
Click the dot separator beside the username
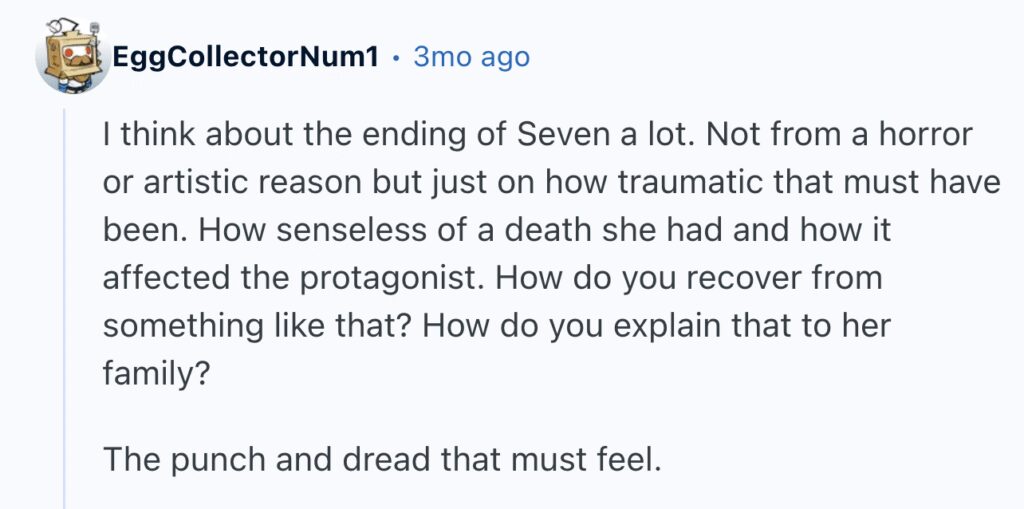(396, 58)
